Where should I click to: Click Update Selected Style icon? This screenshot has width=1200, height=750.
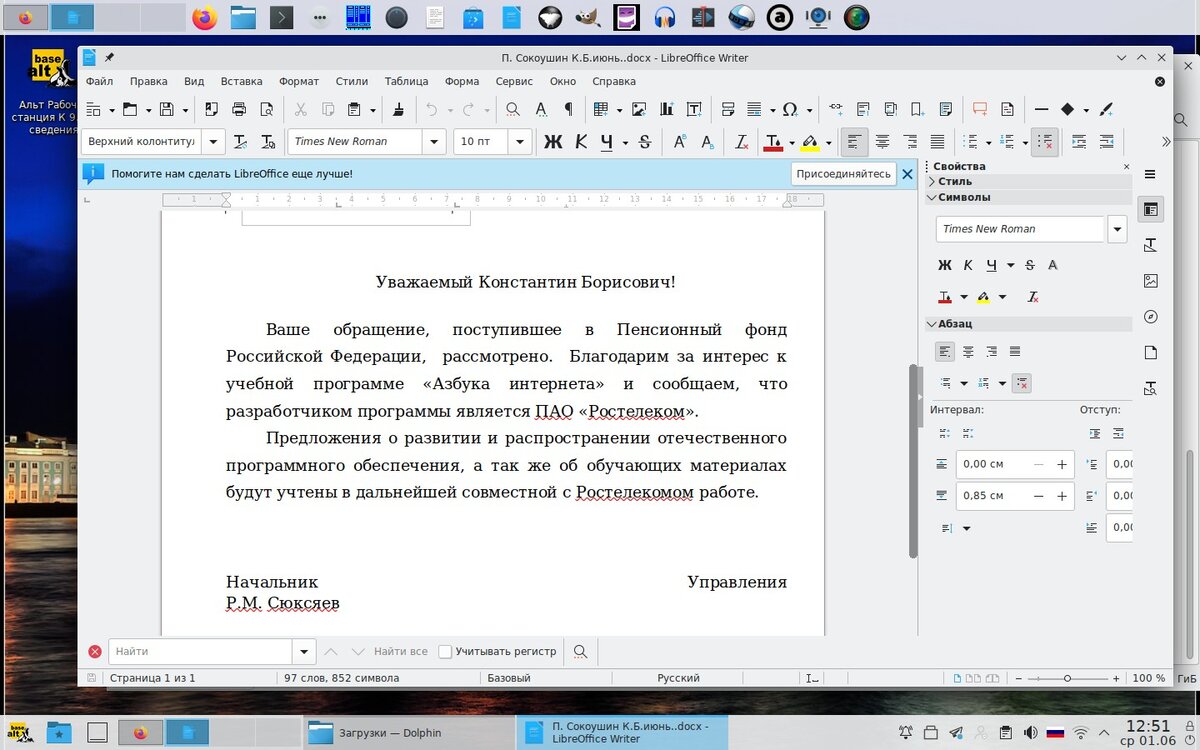(240, 142)
